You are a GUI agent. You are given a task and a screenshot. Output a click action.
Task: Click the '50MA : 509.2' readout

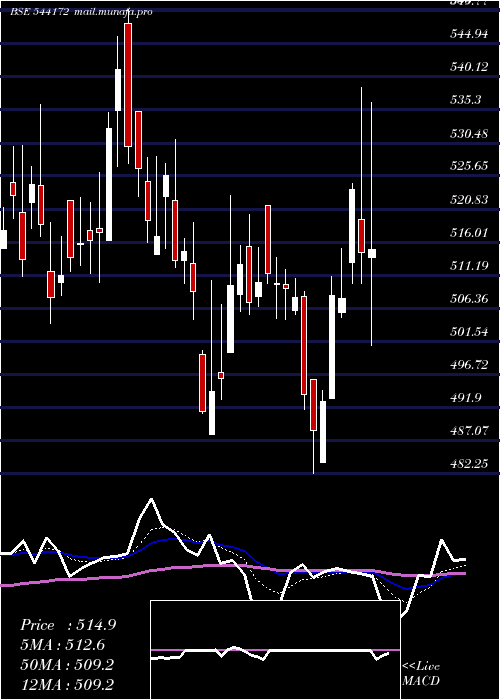pos(67,665)
